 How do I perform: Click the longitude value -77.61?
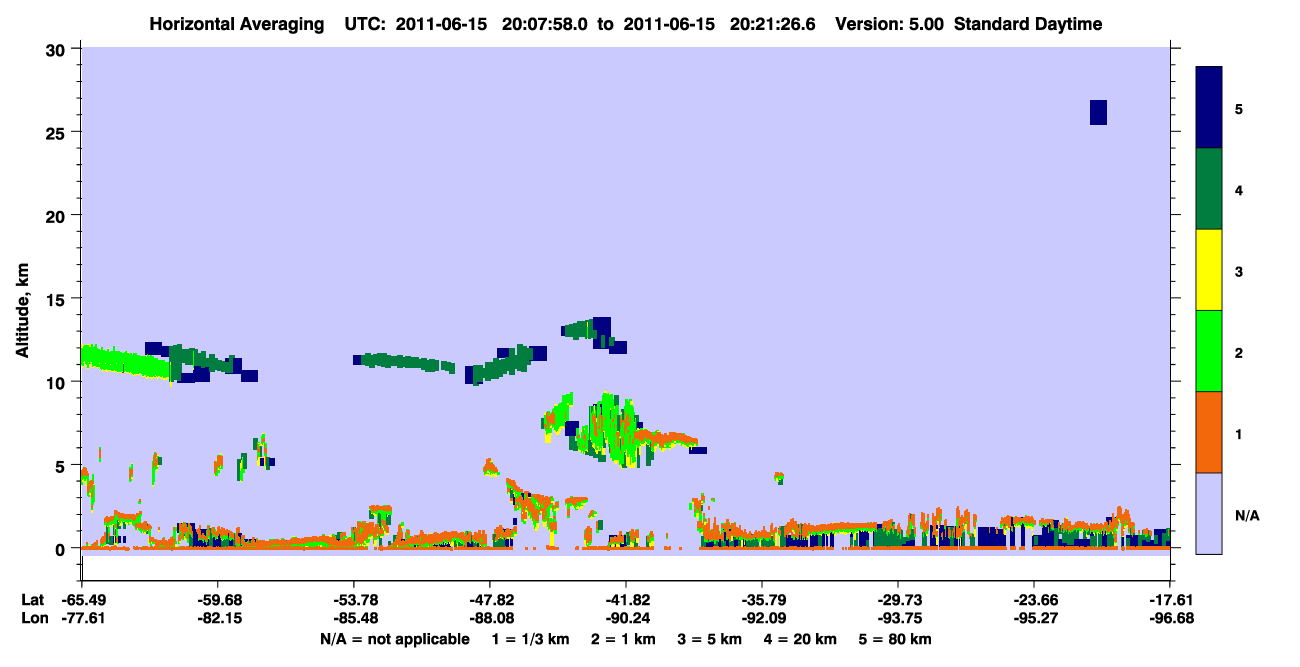82,618
